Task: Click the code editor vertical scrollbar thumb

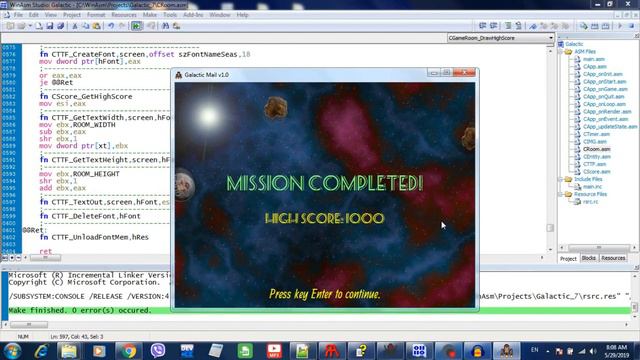Action: tap(550, 228)
